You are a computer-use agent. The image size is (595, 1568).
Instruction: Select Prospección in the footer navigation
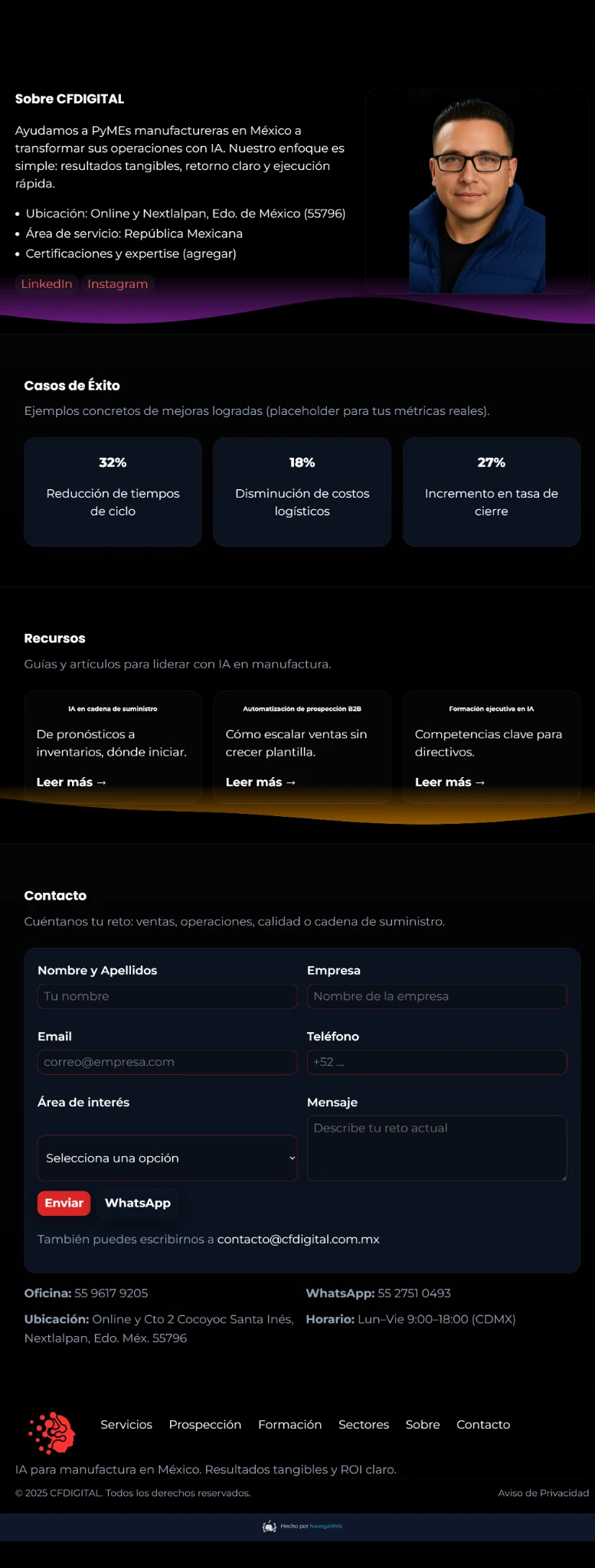point(205,1424)
